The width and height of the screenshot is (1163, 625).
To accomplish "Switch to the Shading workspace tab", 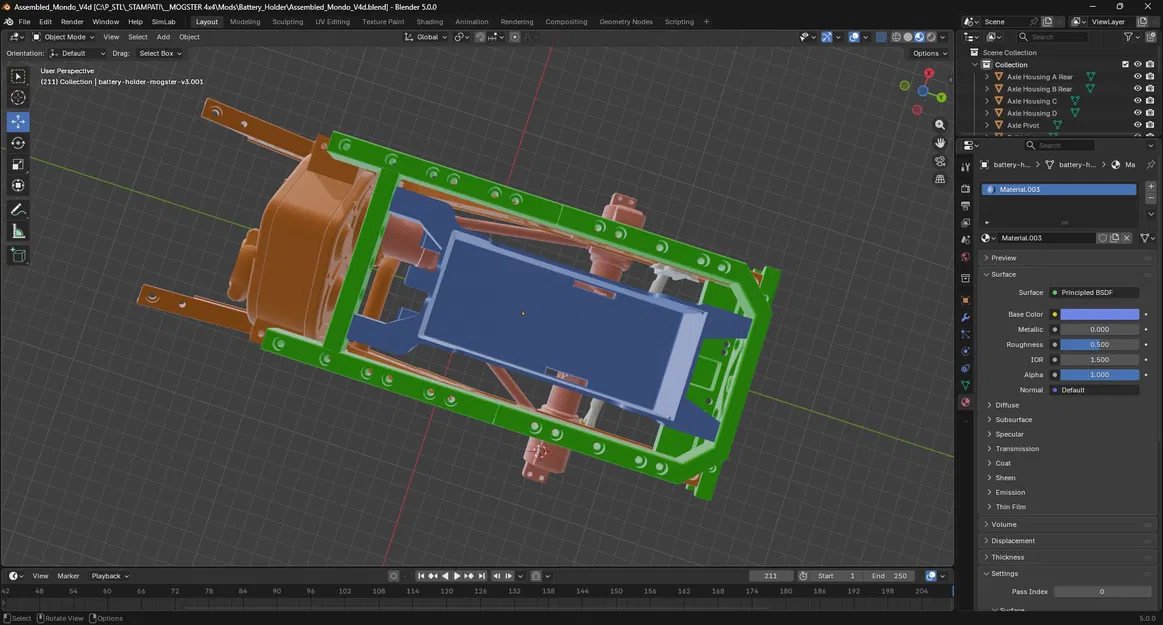I will point(431,21).
